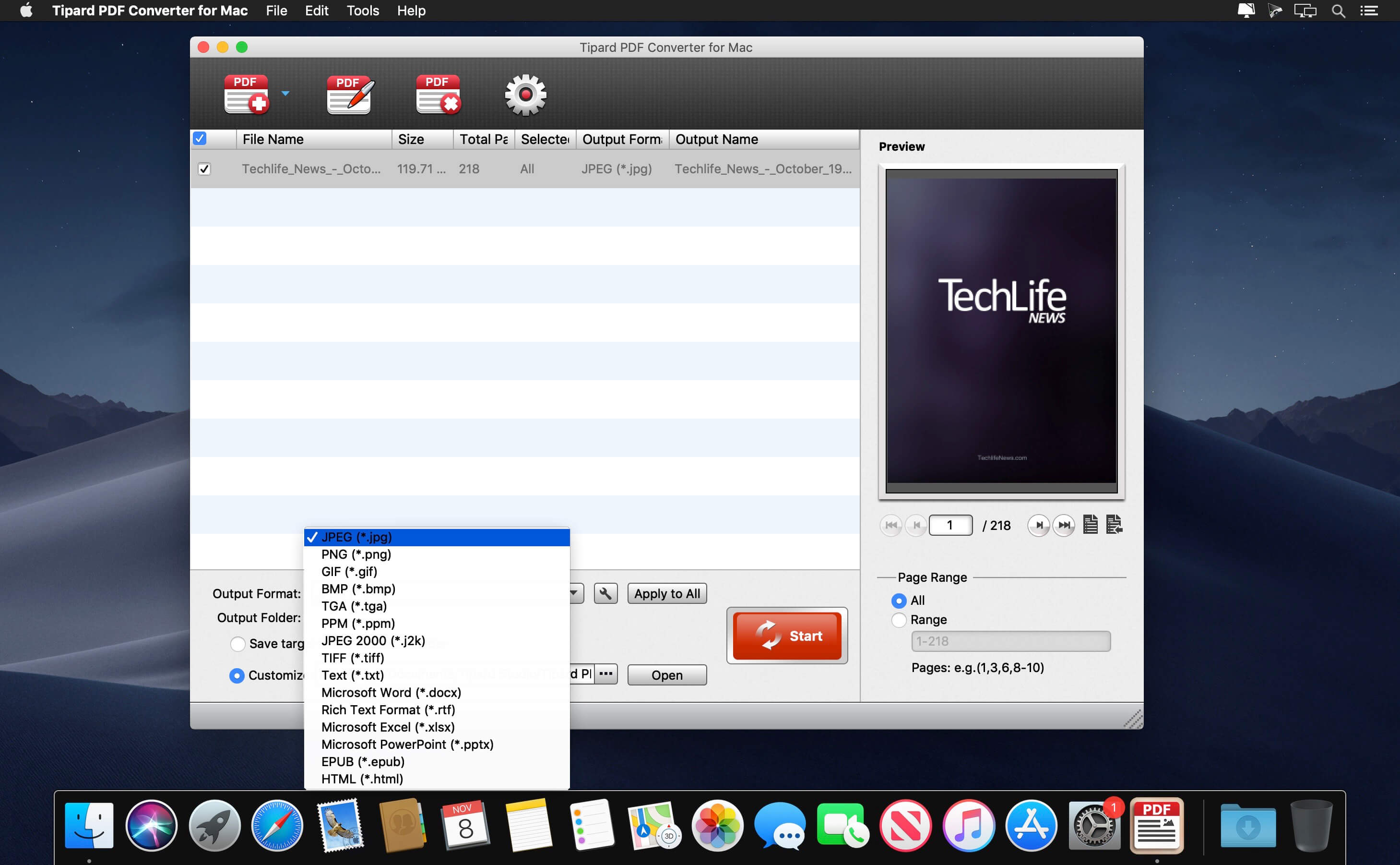The image size is (1400, 865).
Task: Select TIFF output format option
Action: [x=353, y=658]
